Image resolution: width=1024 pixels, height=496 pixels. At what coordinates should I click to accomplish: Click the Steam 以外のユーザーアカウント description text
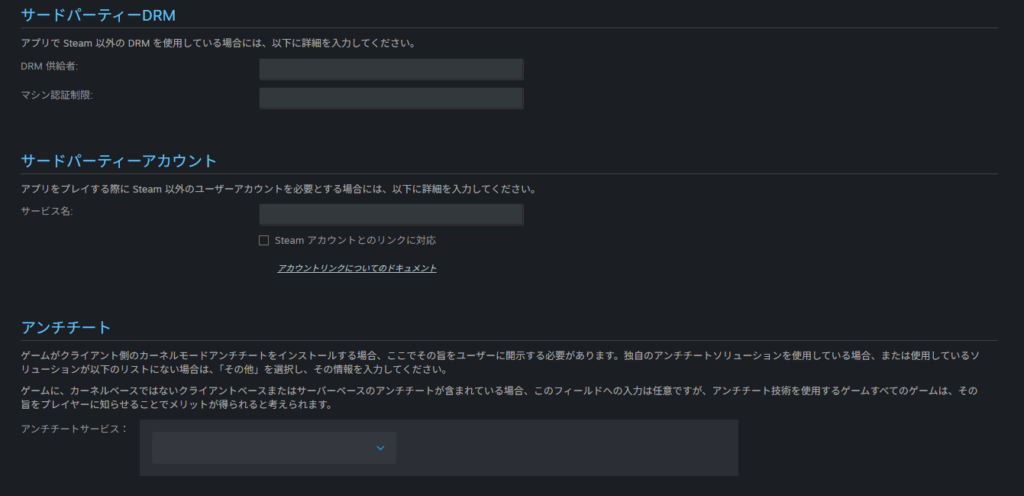point(279,189)
